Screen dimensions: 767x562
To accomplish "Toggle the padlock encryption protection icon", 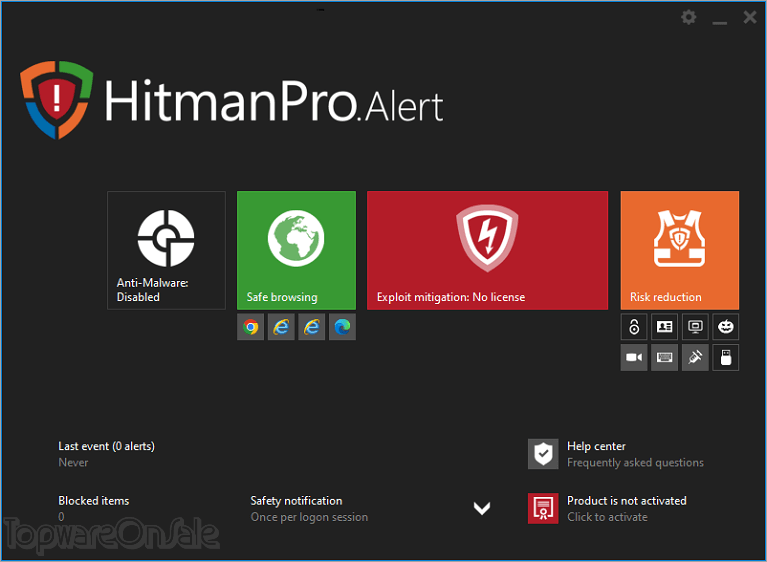I will point(634,327).
